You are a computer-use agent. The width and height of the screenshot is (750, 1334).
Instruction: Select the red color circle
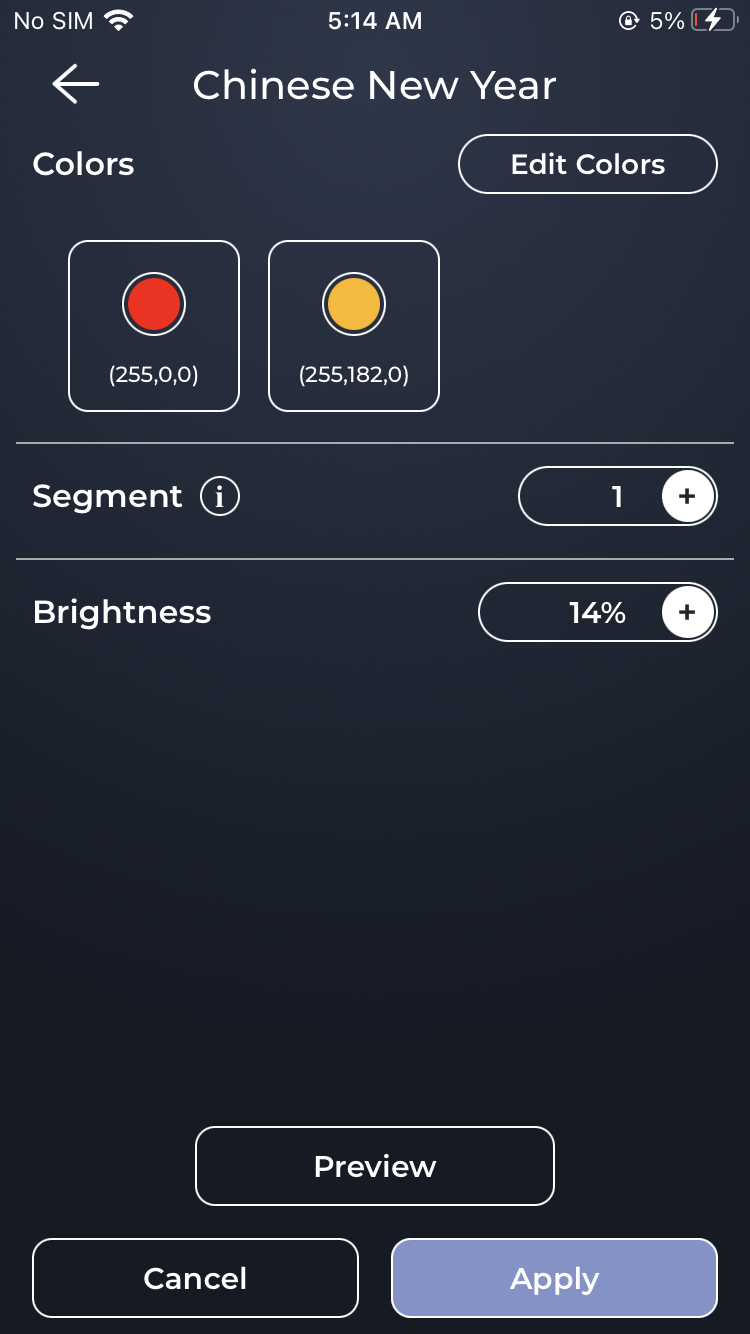pyautogui.click(x=154, y=305)
